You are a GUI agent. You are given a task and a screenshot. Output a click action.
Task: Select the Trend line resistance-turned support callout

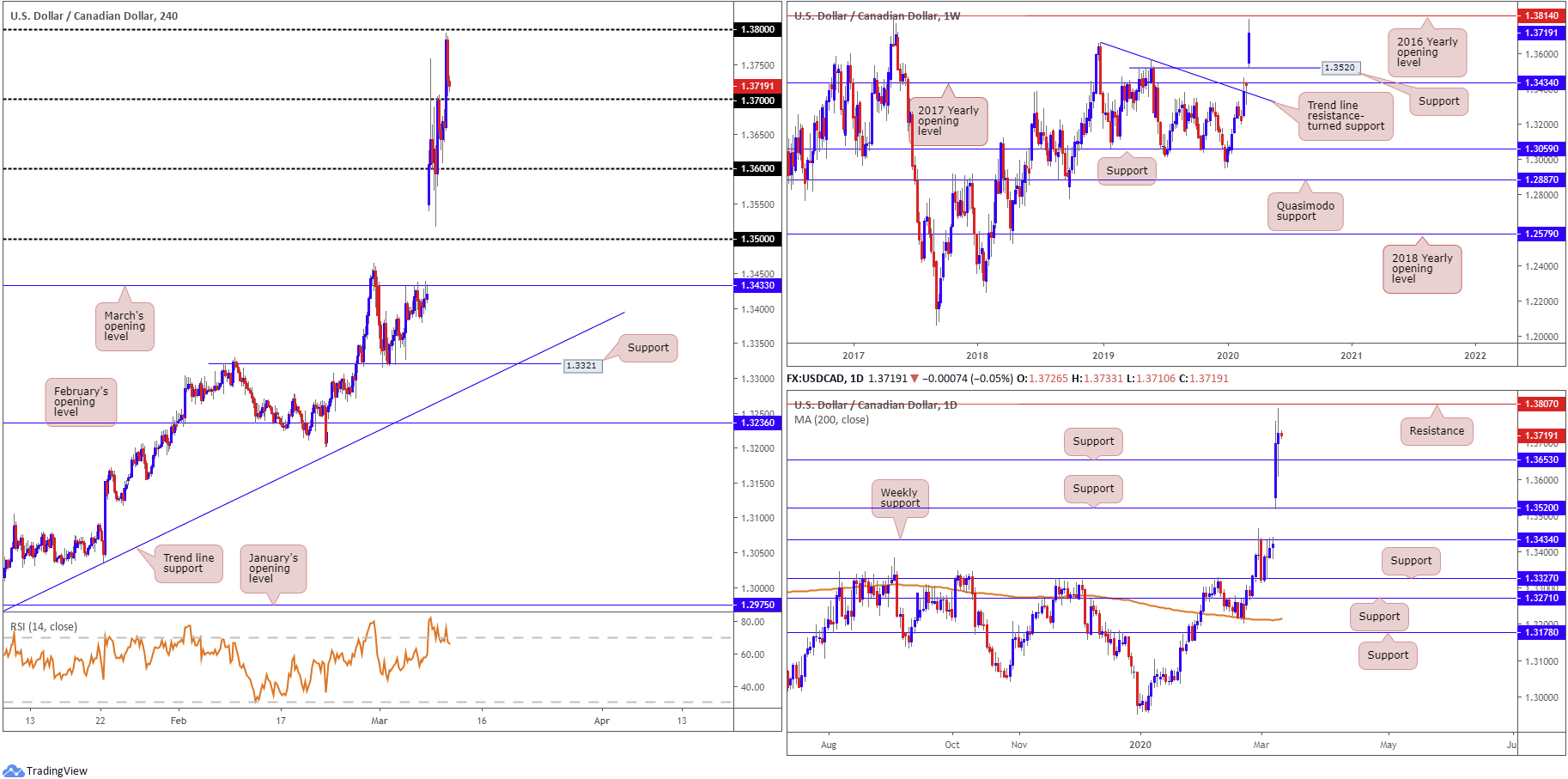(1346, 116)
